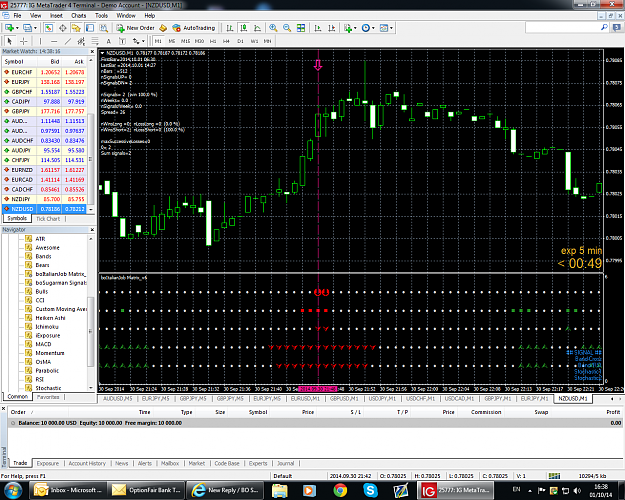Screen dimensions: 625x500
Task: Sort Market Watch by Bid column
Action: 49,61
